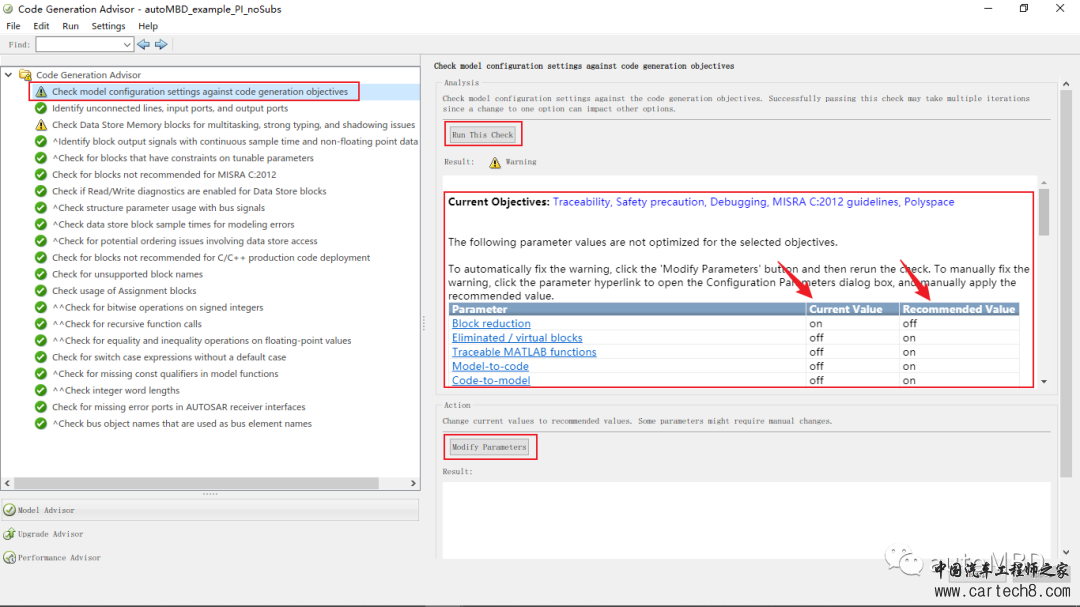Select 'Check for potential ordering issues' item
This screenshot has width=1080, height=607.
click(185, 240)
